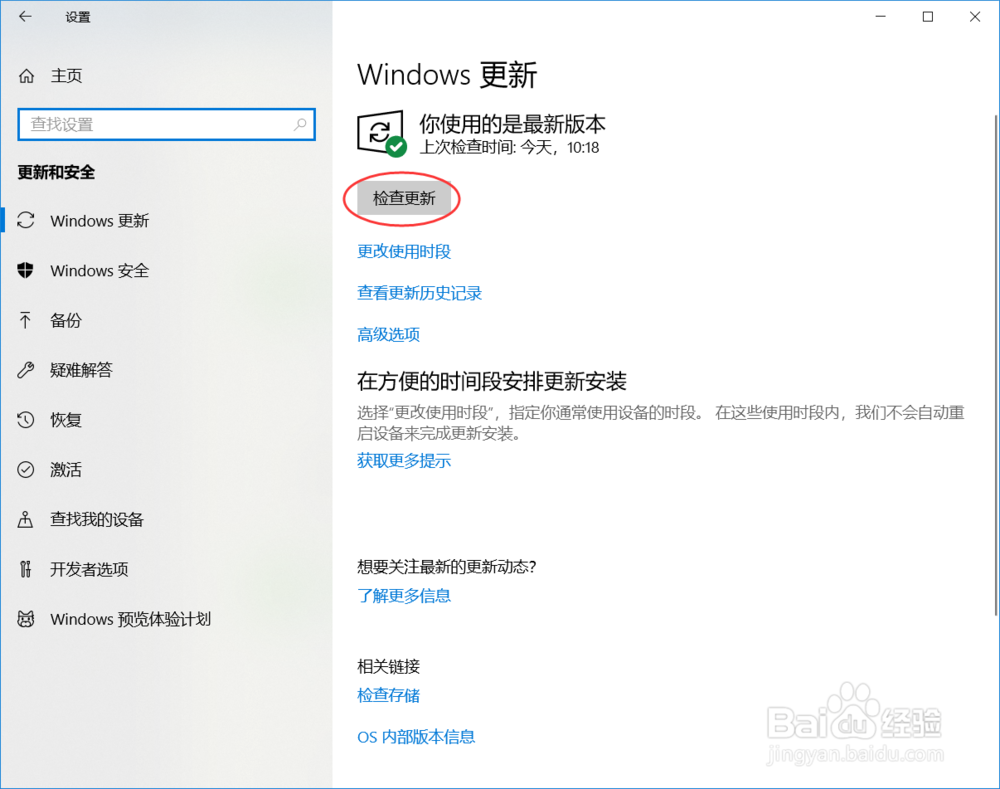Click the shield icon for Windows 安全
Viewport: 1000px width, 789px height.
26,270
